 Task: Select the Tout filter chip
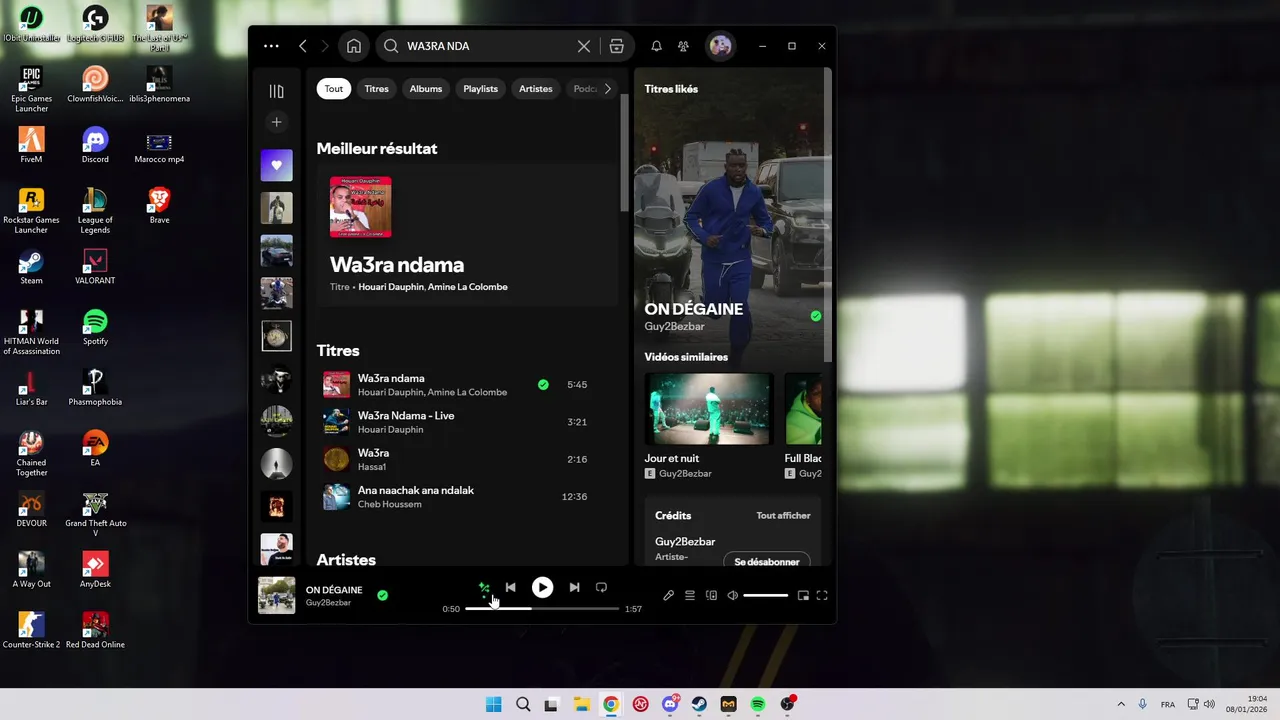point(334,89)
